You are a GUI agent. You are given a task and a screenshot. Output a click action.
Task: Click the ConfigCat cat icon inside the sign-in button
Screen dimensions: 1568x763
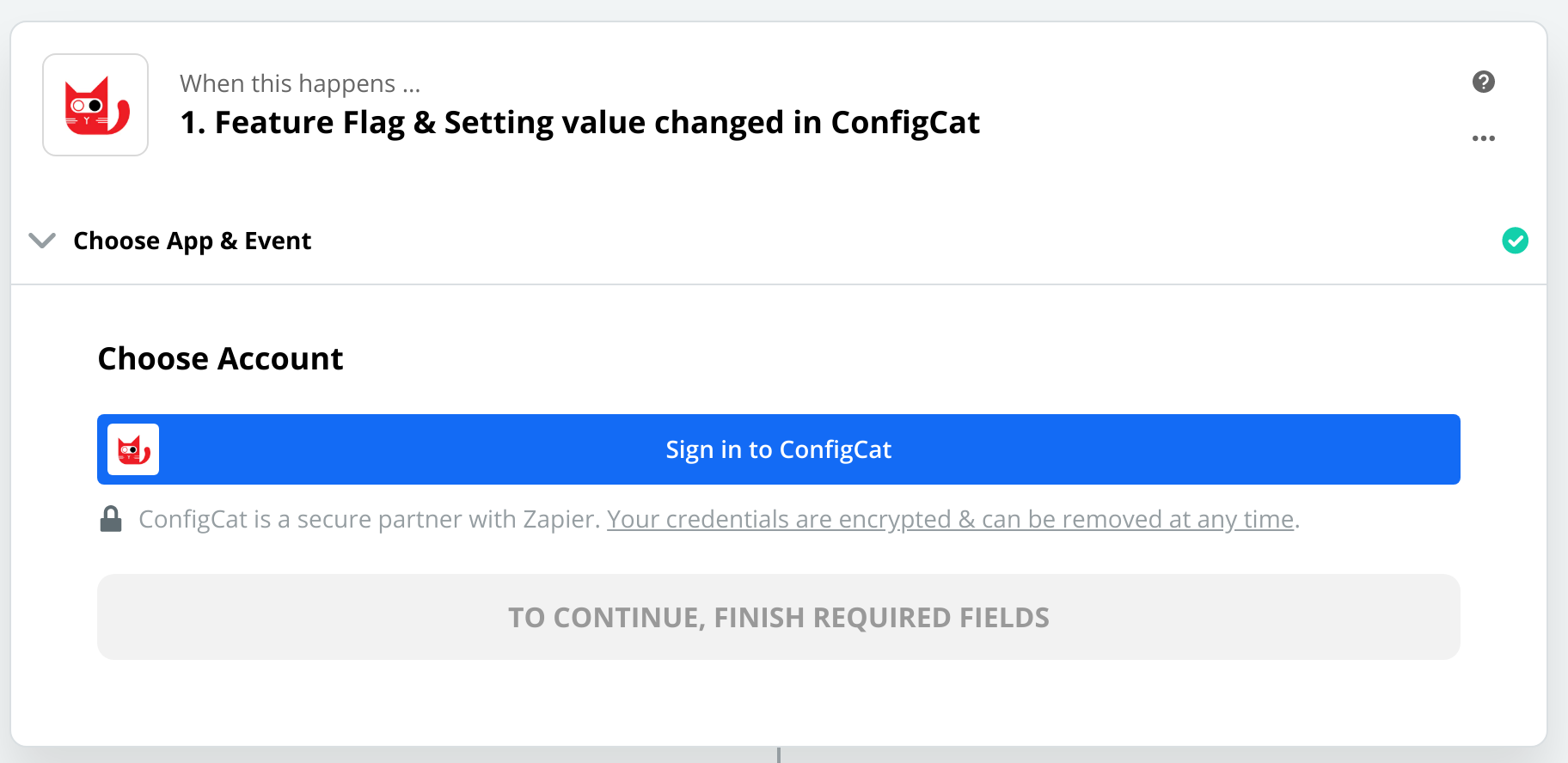coord(132,449)
